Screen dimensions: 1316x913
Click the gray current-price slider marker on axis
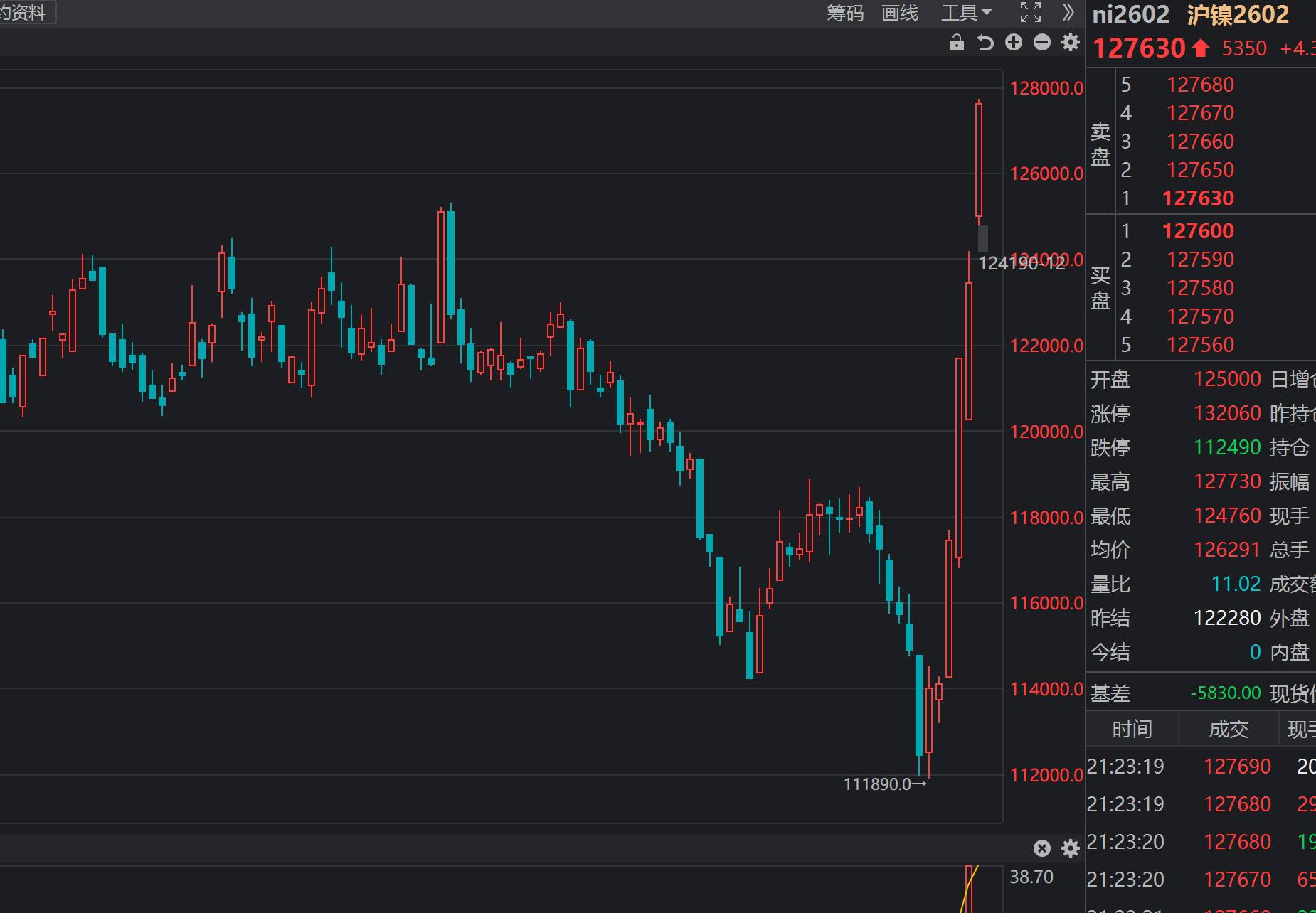983,238
